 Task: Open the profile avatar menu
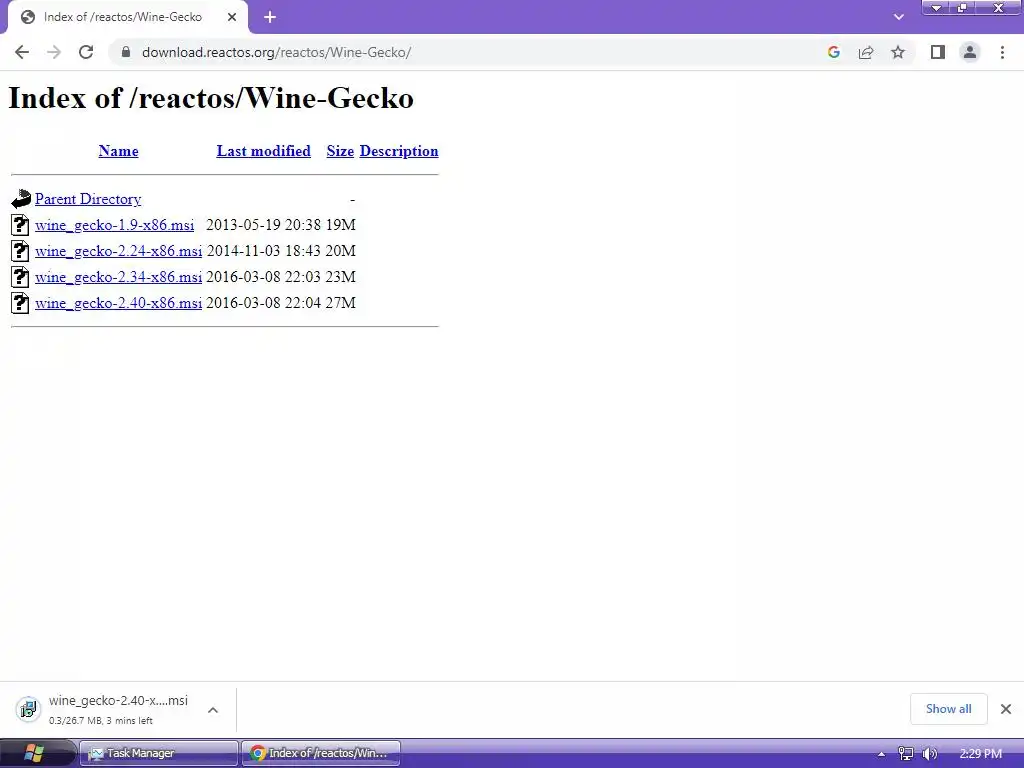coord(970,52)
